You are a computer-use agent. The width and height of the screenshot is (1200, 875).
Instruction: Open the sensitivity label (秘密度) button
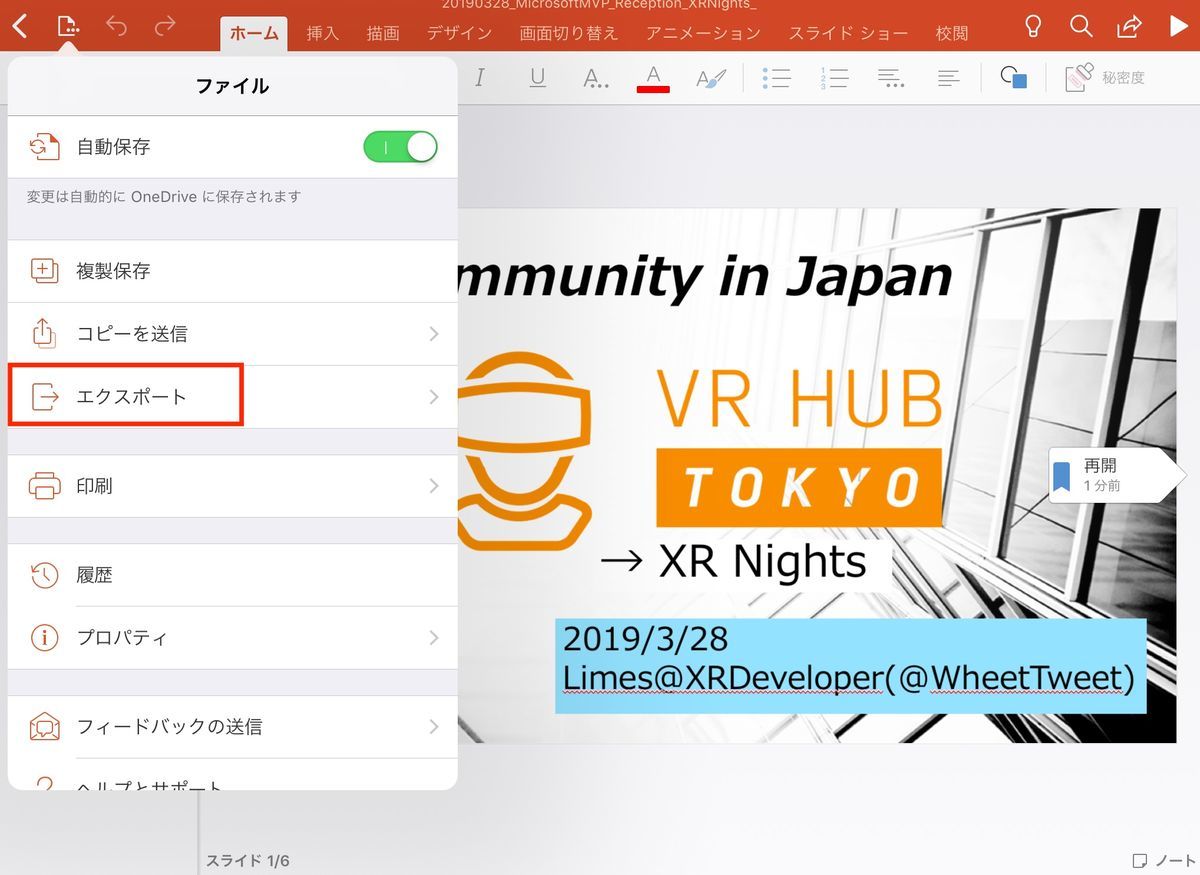pos(1105,78)
